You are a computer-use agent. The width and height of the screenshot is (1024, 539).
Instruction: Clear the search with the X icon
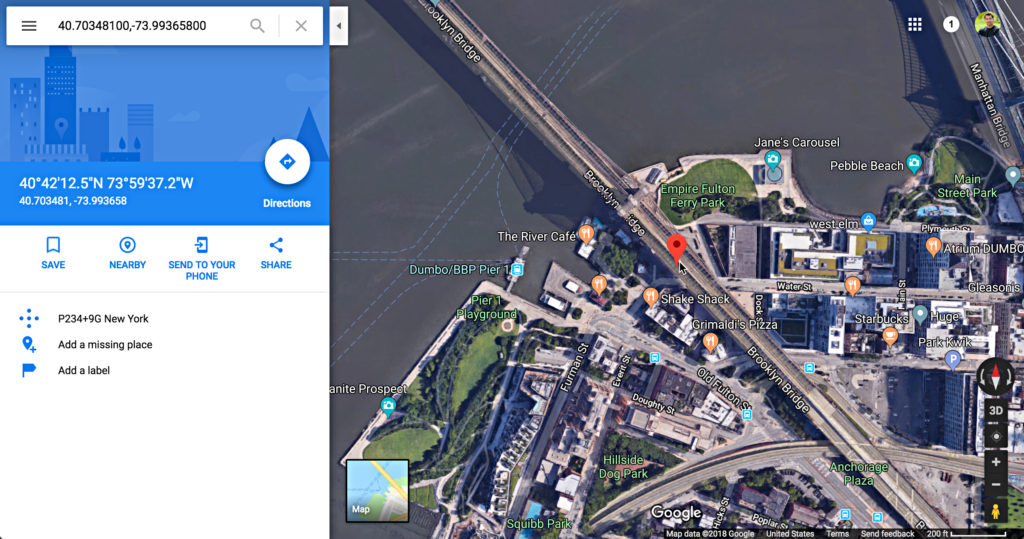301,26
